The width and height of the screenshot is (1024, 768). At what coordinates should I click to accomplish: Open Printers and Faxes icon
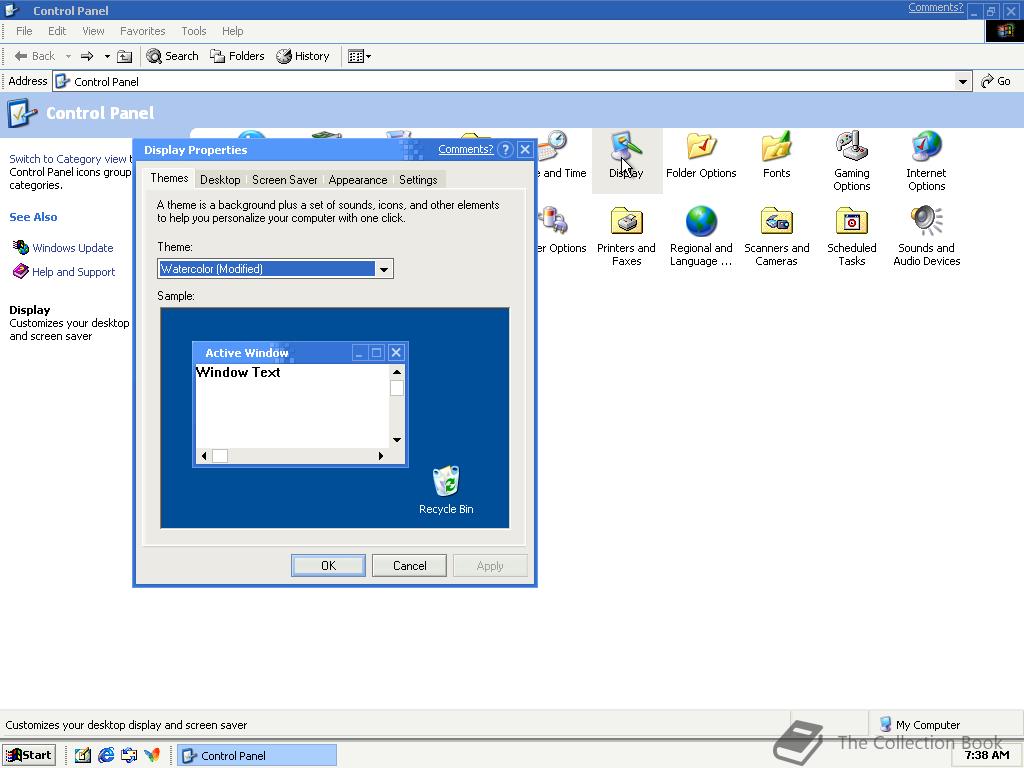626,236
